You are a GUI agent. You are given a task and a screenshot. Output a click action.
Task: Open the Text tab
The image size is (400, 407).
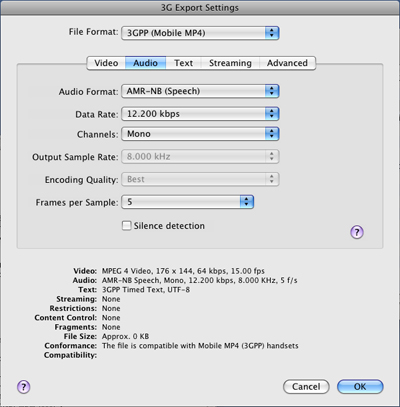pyautogui.click(x=183, y=63)
